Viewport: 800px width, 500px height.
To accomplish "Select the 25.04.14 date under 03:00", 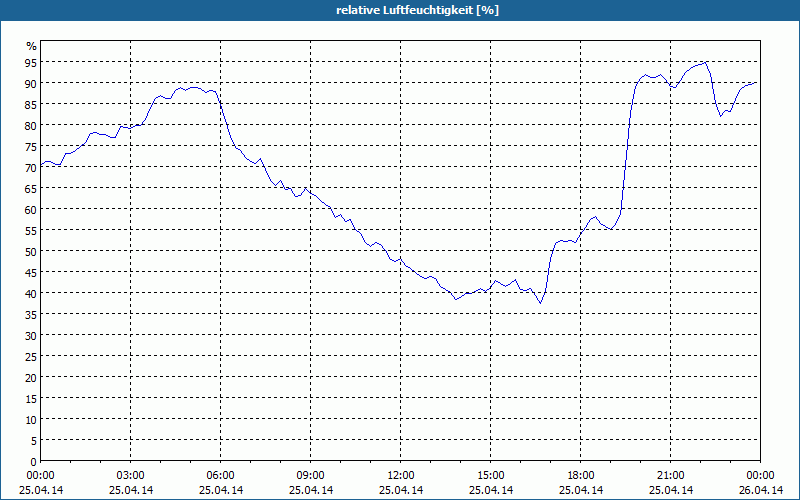I will pos(131,490).
